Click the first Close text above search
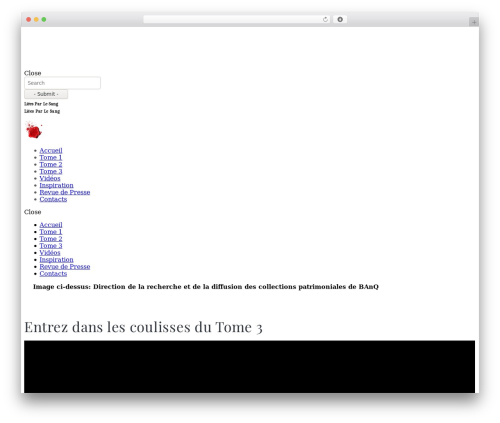 pos(33,73)
